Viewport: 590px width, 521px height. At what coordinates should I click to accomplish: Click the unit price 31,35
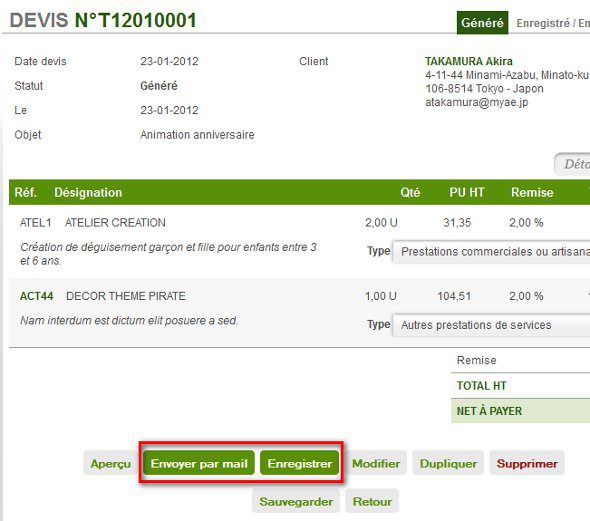click(x=457, y=223)
